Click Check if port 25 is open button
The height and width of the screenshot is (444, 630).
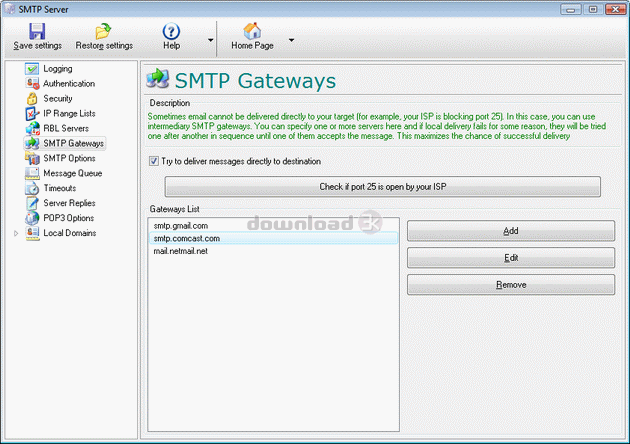[x=382, y=186]
